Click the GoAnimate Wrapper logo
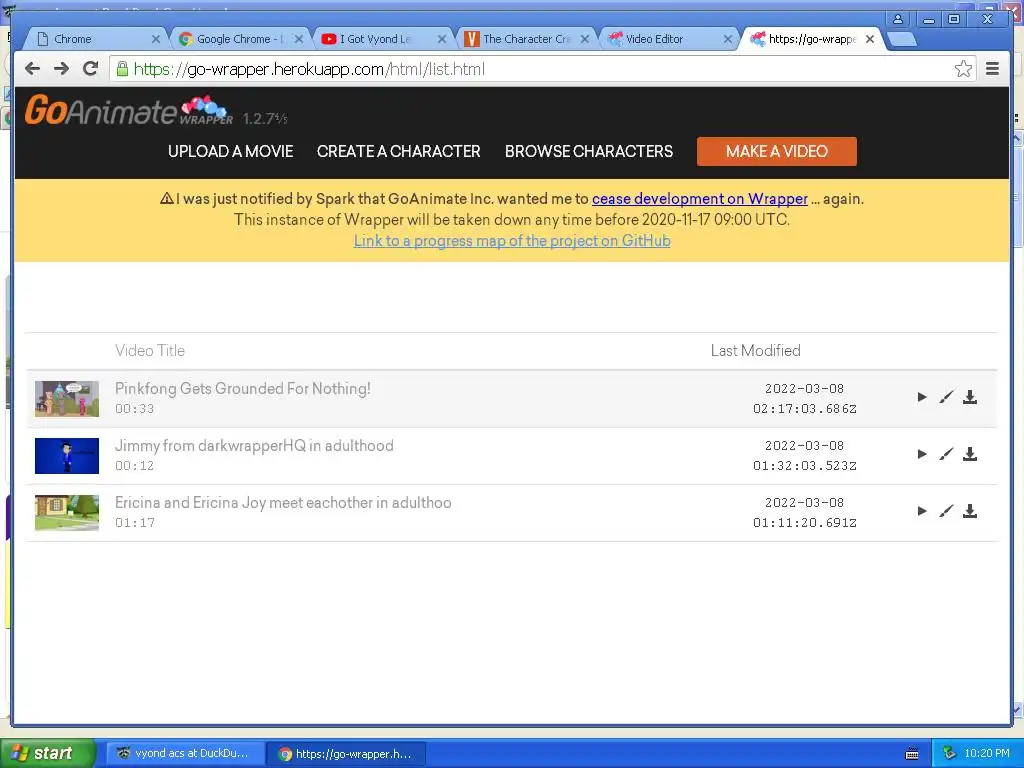The height and width of the screenshot is (768, 1024). pyautogui.click(x=129, y=110)
